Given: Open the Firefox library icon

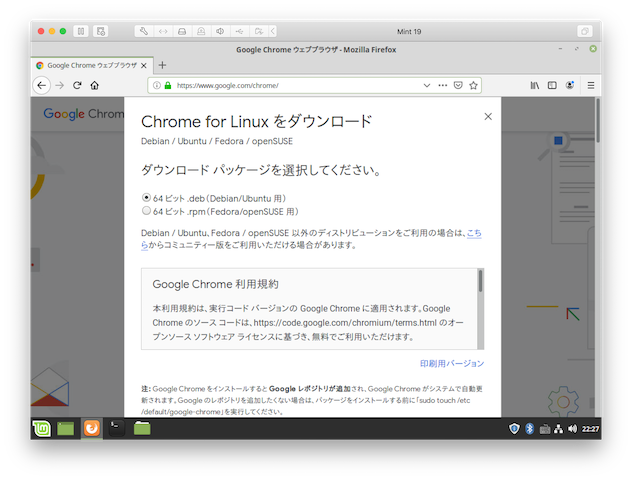Looking at the screenshot, I should [534, 85].
